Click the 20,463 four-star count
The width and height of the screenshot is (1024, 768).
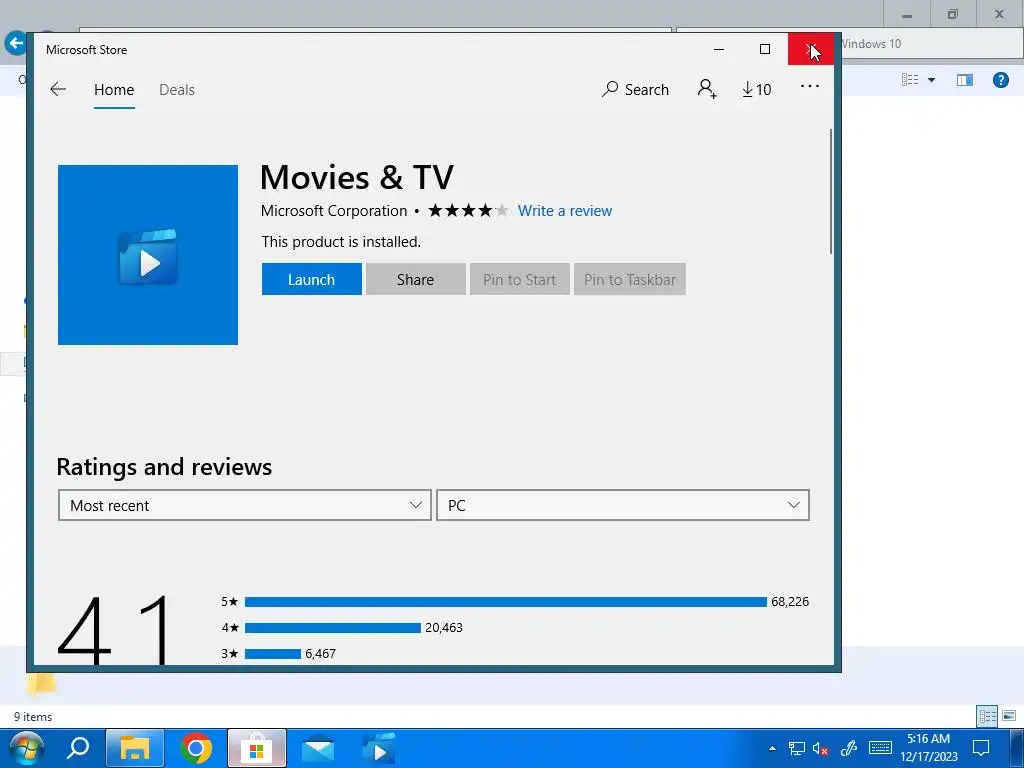[x=444, y=628]
